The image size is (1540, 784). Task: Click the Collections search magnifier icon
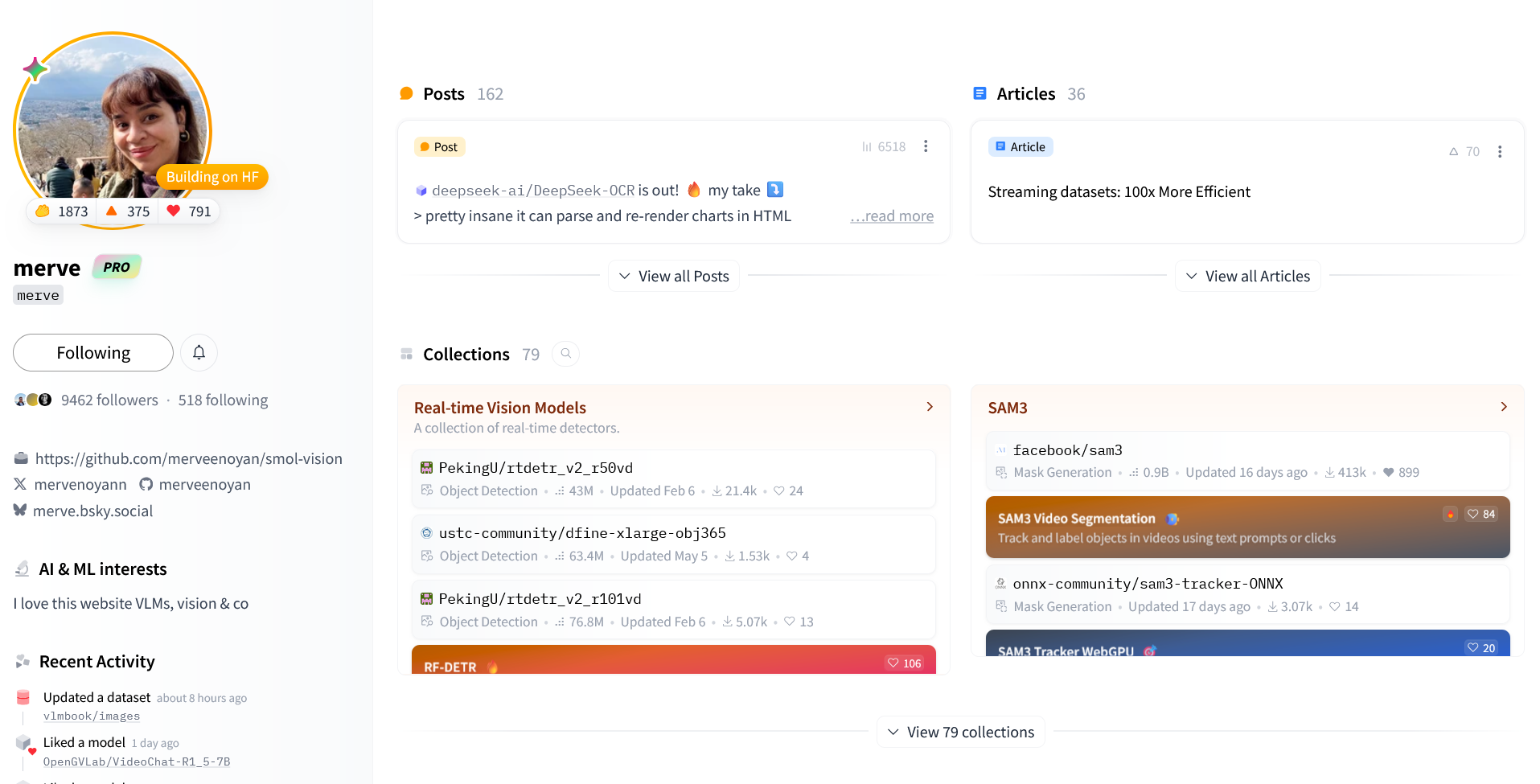point(565,354)
